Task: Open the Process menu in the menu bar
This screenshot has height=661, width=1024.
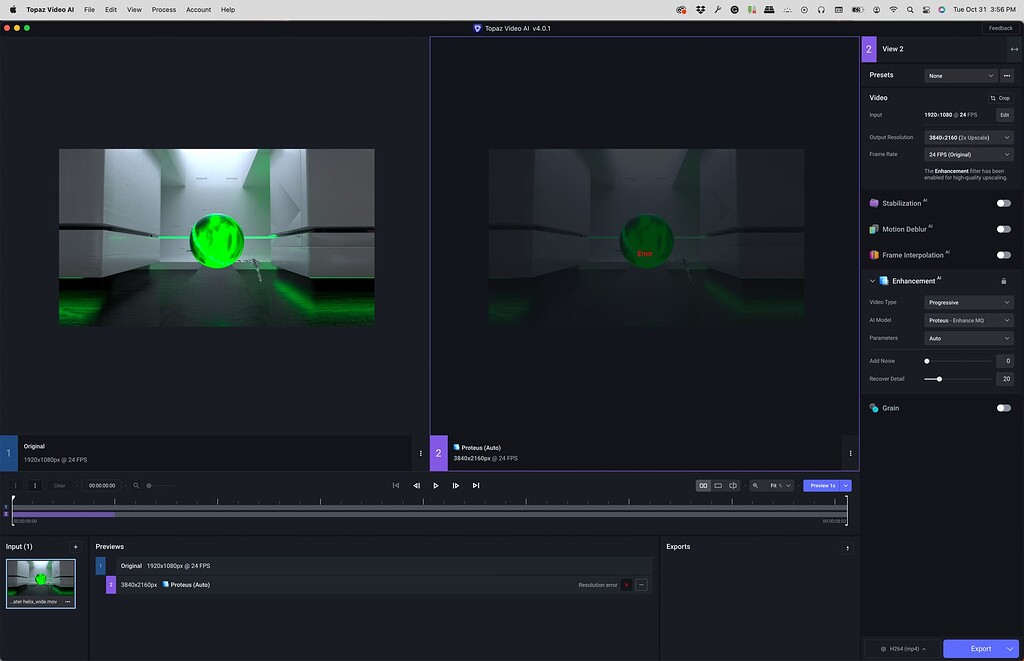Action: [164, 9]
